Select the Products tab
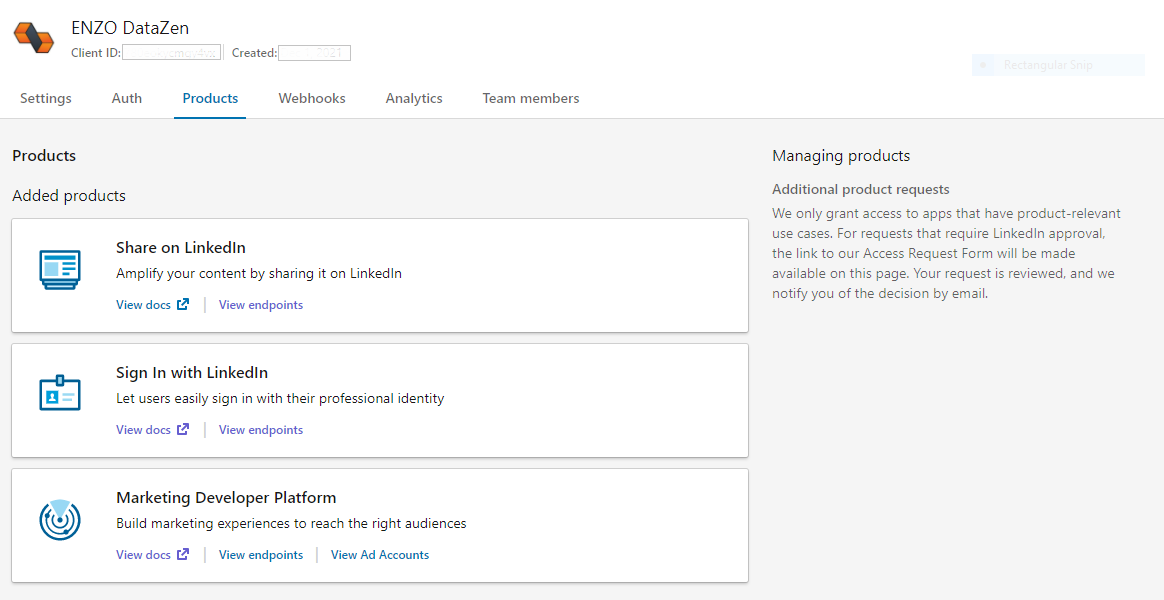The height and width of the screenshot is (600, 1164). pos(210,98)
